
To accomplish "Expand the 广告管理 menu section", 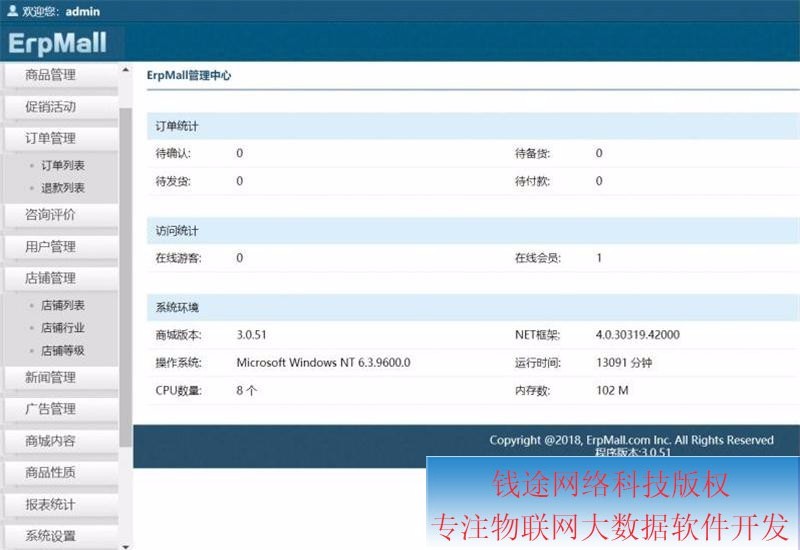I will tap(61, 409).
